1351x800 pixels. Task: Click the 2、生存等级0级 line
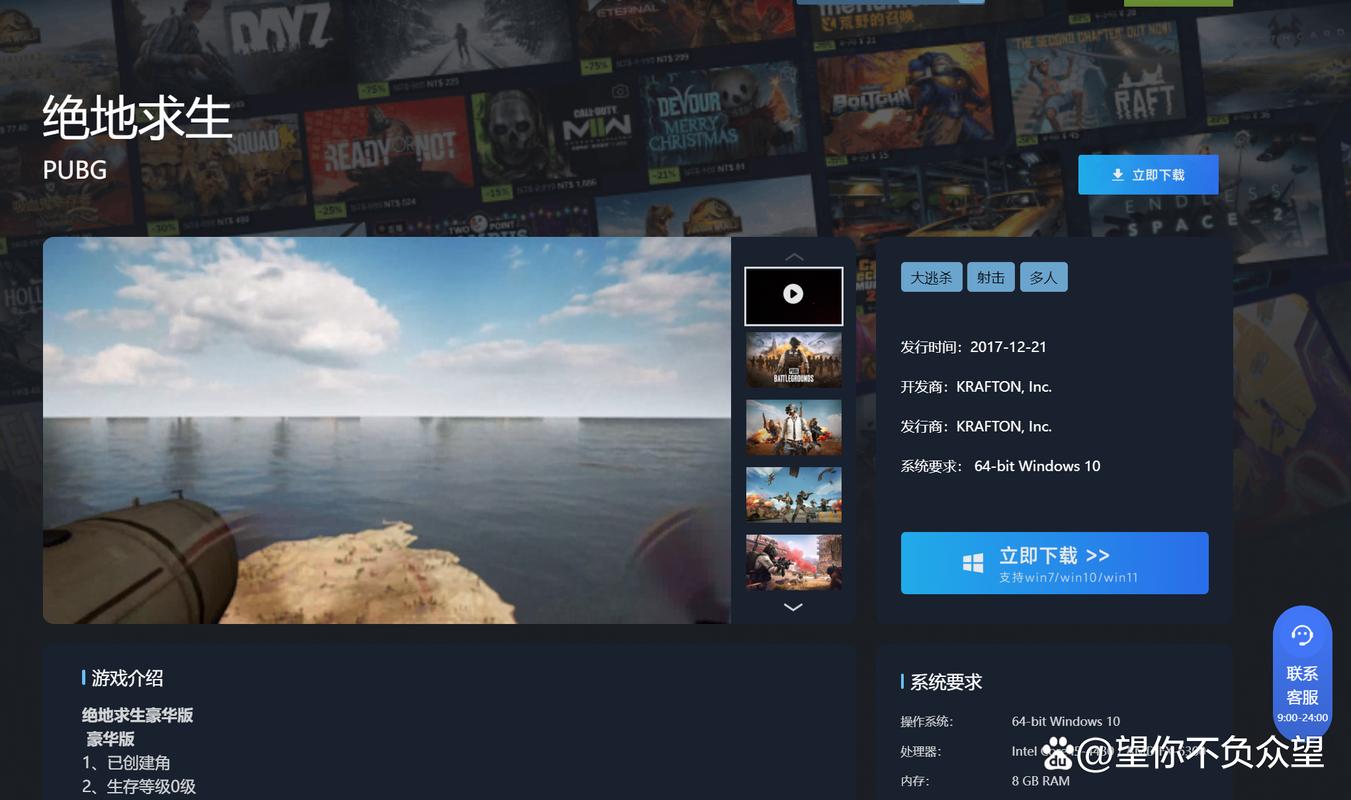(x=139, y=787)
